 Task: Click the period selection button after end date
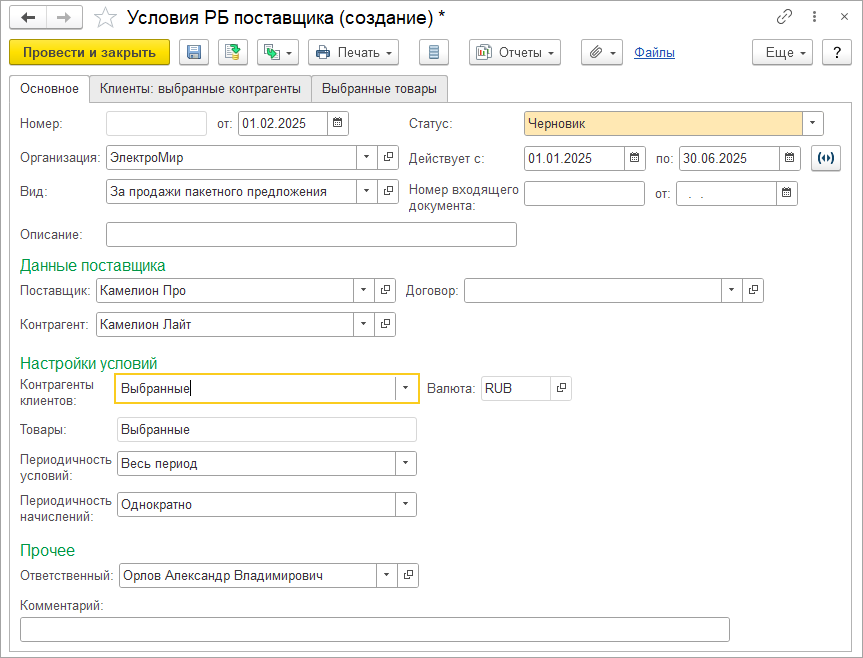pyautogui.click(x=826, y=158)
